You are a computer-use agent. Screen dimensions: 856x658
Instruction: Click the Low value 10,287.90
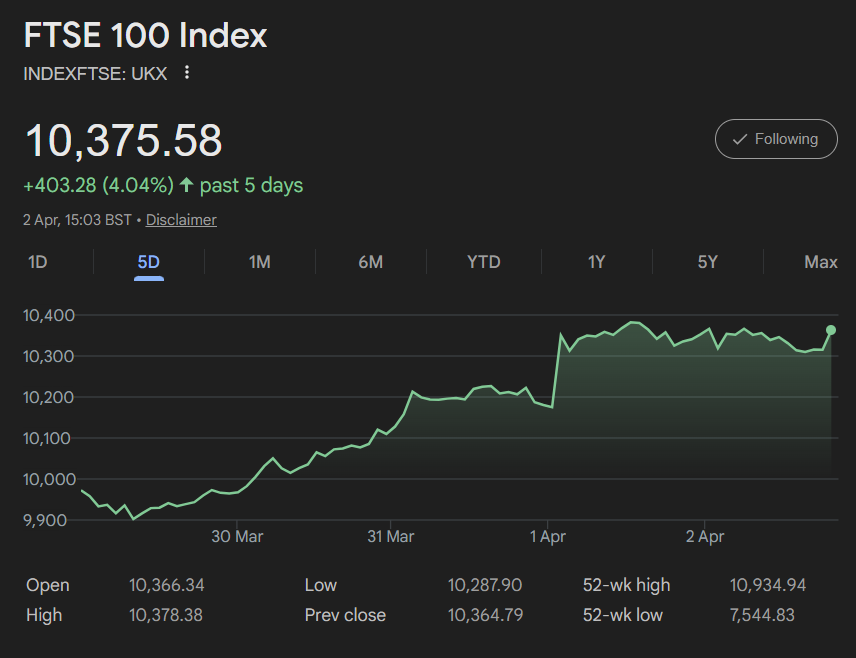coord(485,585)
